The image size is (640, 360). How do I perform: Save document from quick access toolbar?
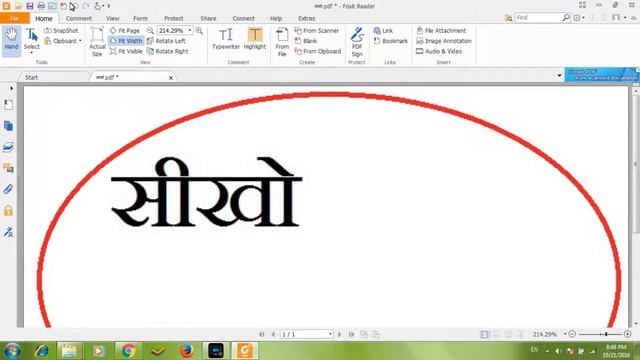coord(29,6)
